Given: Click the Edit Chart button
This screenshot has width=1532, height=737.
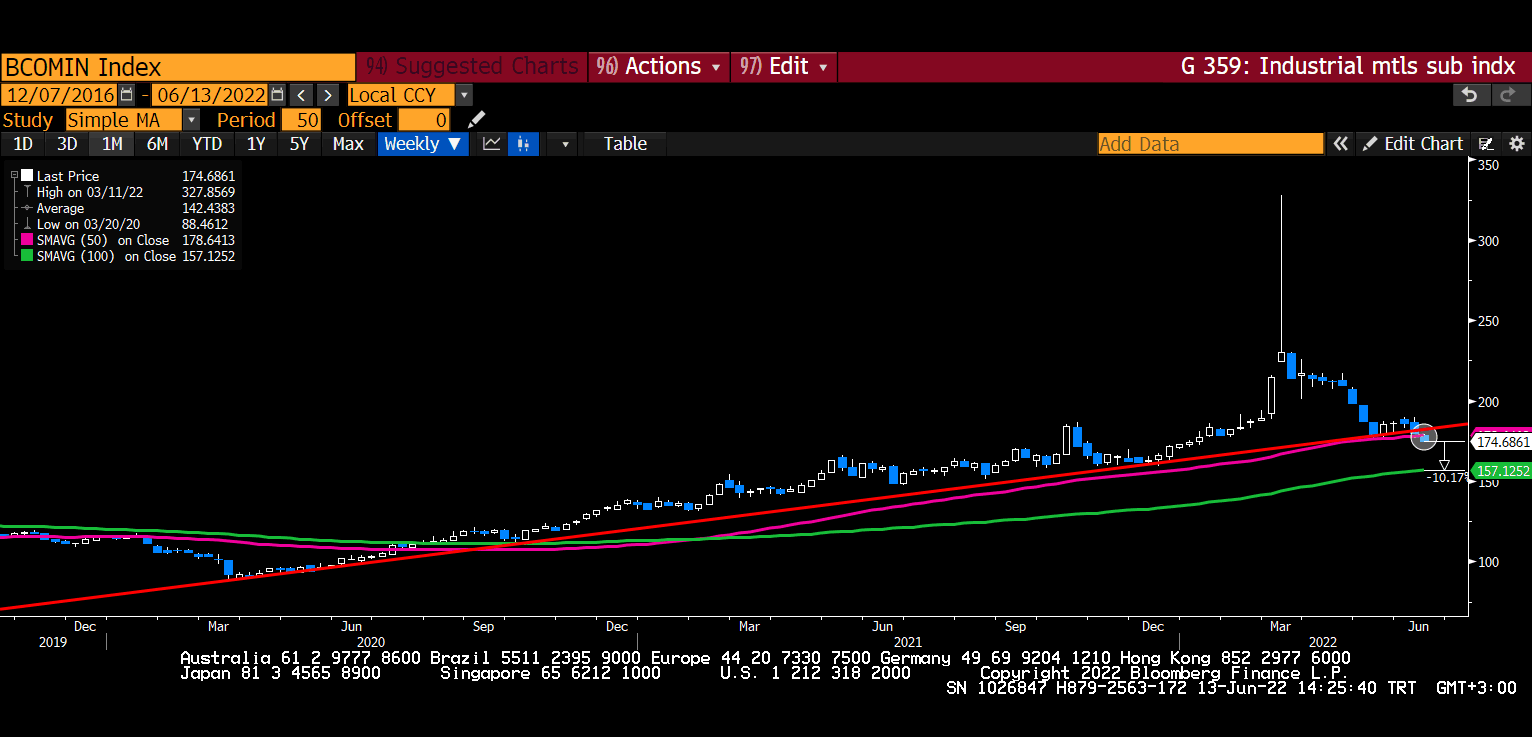Looking at the screenshot, I should [1412, 144].
